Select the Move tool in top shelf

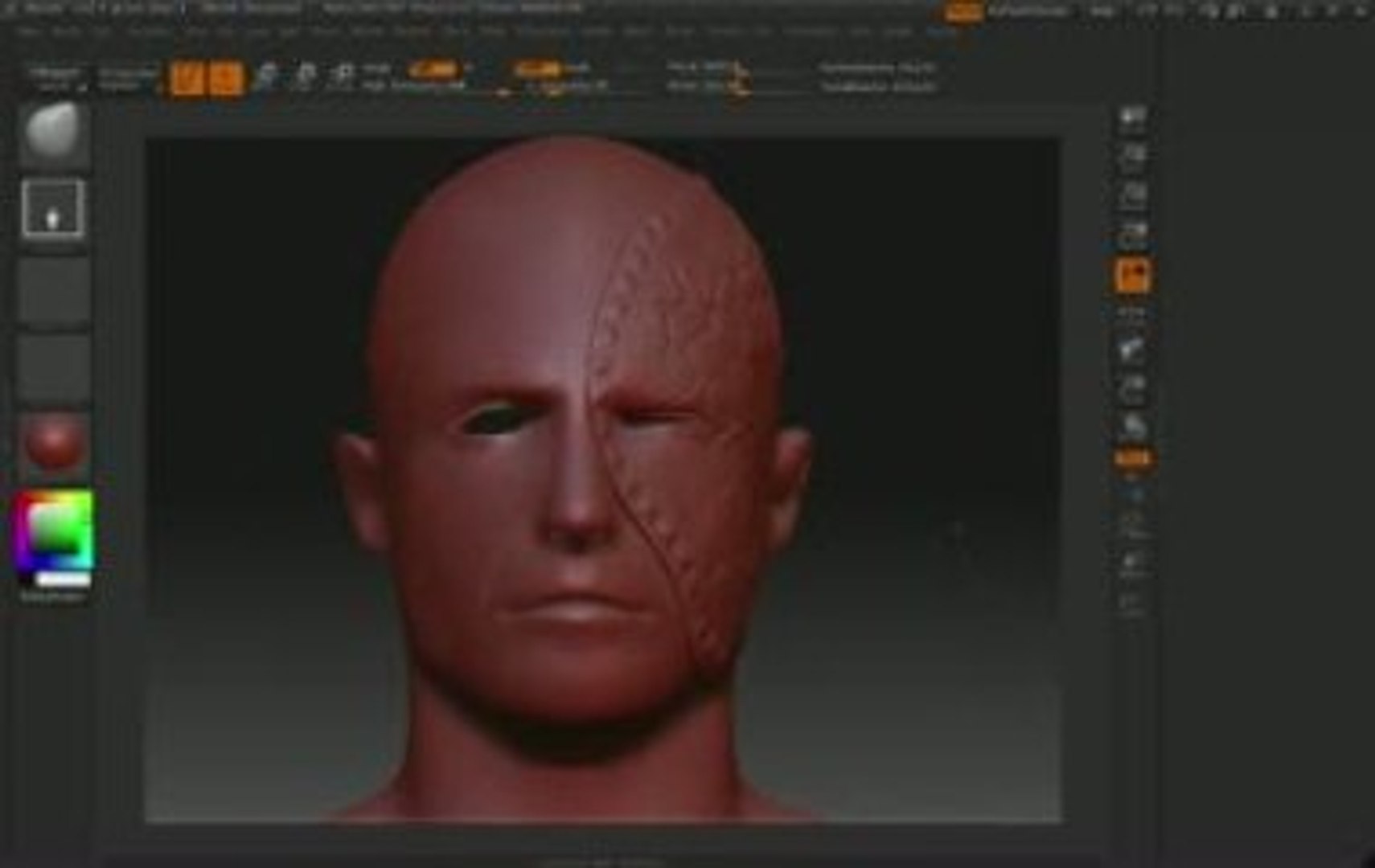pos(266,77)
